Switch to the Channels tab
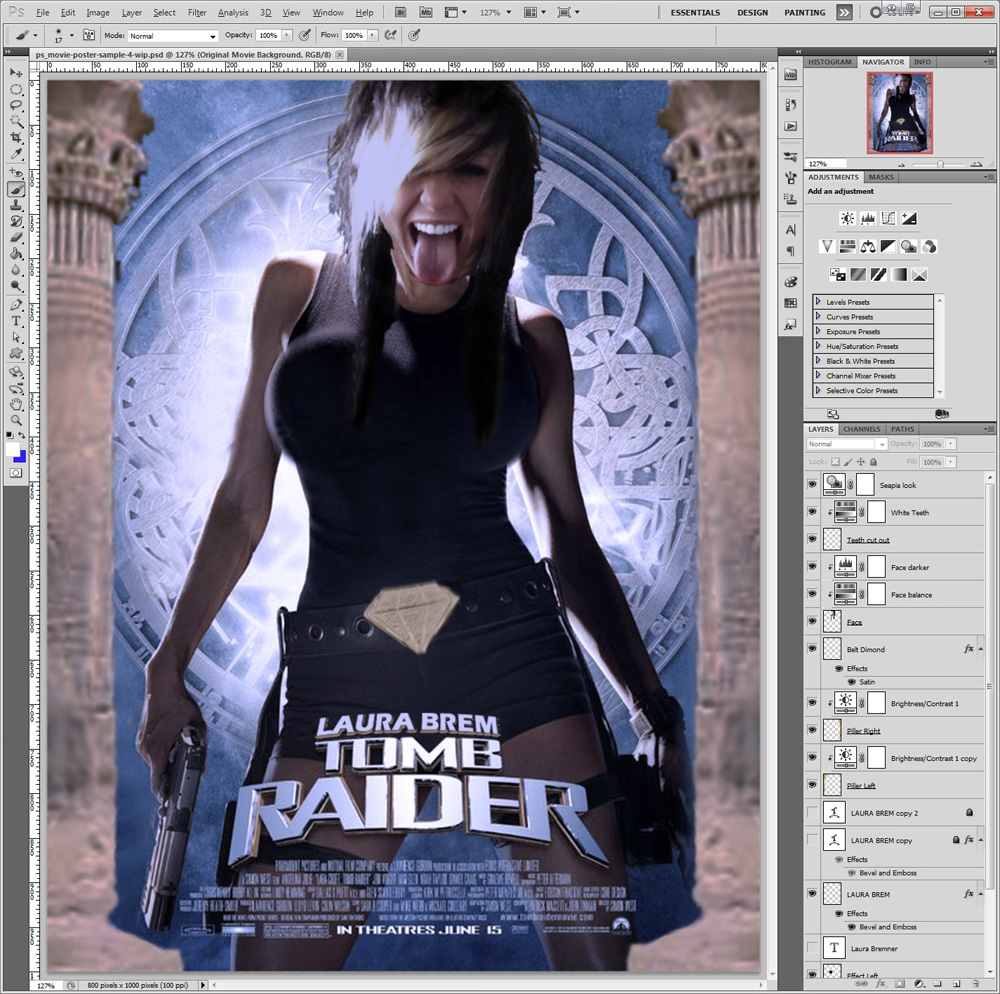Image resolution: width=1000 pixels, height=994 pixels. [x=862, y=429]
